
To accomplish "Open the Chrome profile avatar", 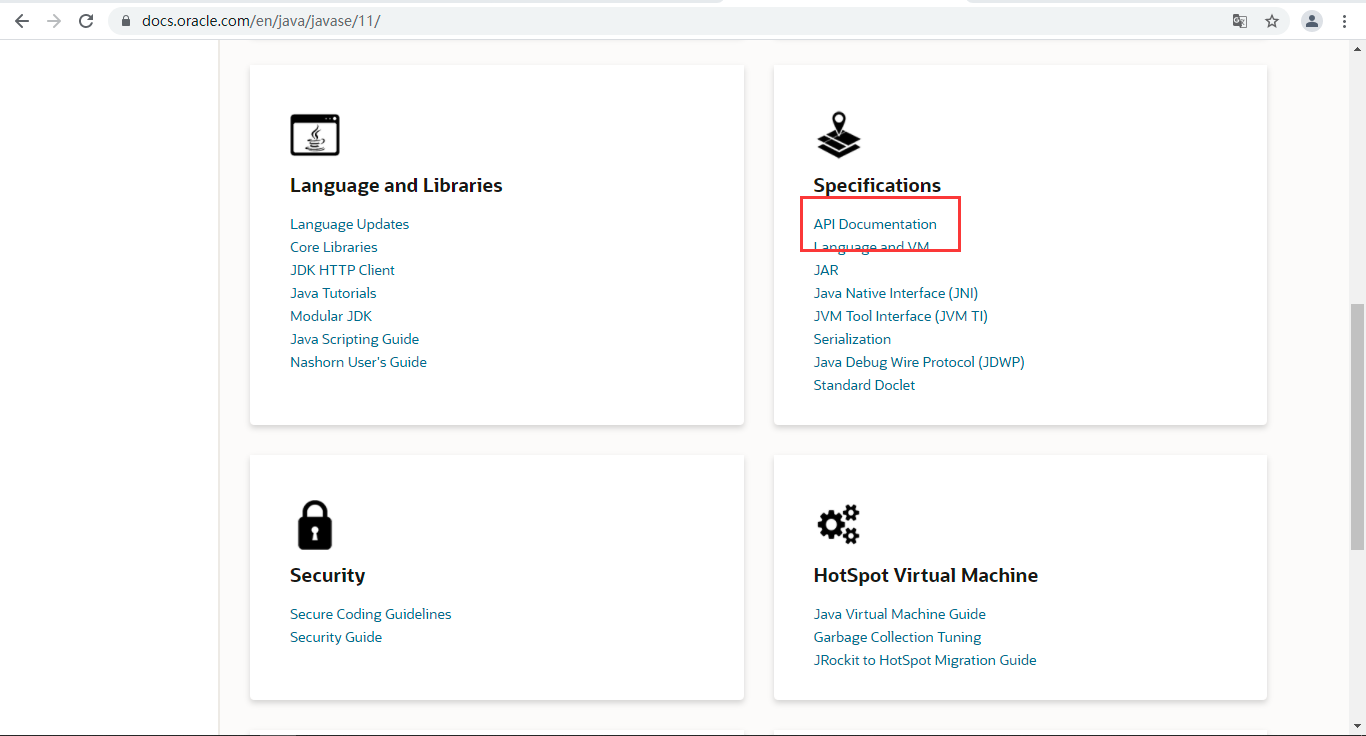I will tap(1312, 21).
